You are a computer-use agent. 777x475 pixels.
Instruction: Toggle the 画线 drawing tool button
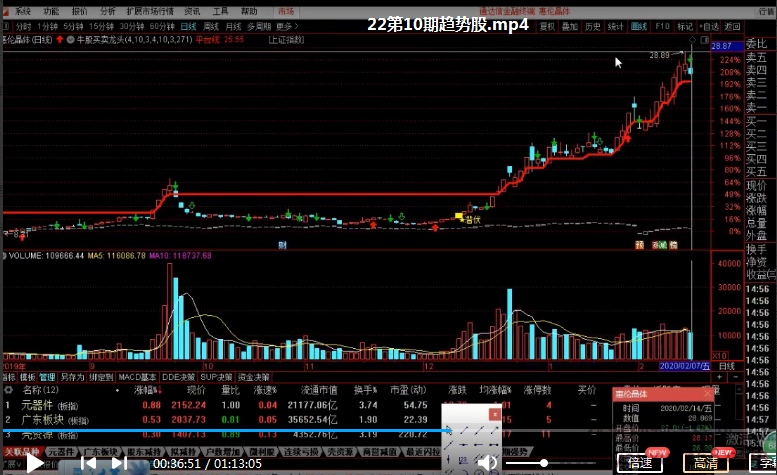[640, 26]
